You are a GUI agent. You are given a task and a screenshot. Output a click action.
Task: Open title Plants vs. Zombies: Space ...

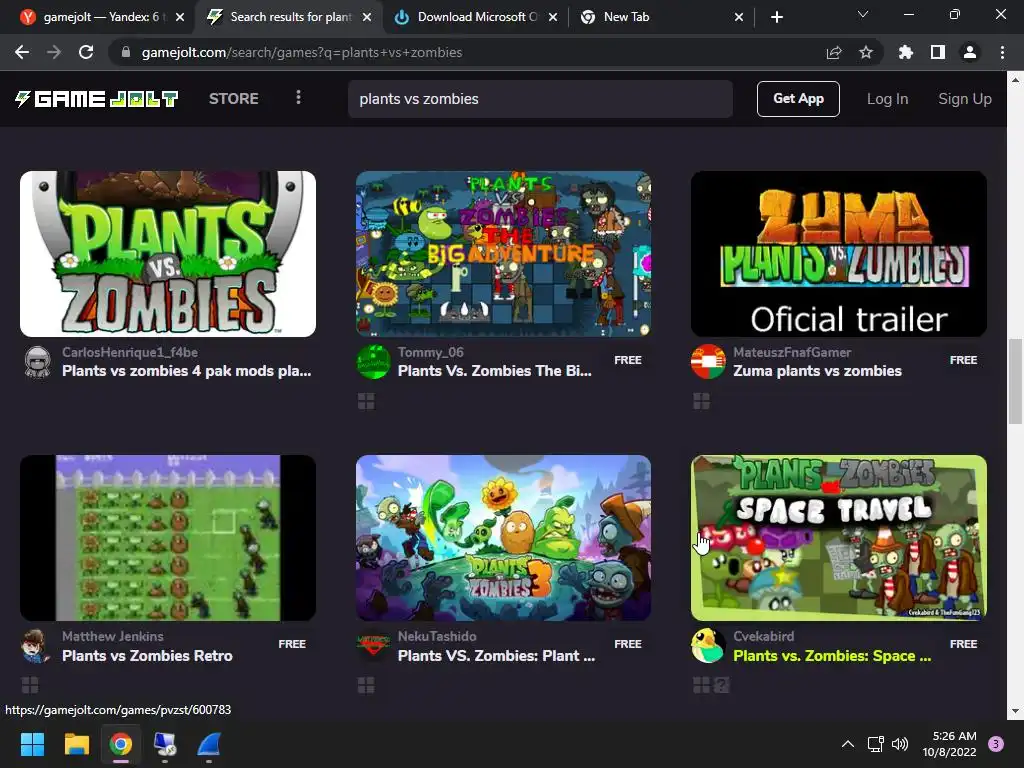pyautogui.click(x=832, y=656)
